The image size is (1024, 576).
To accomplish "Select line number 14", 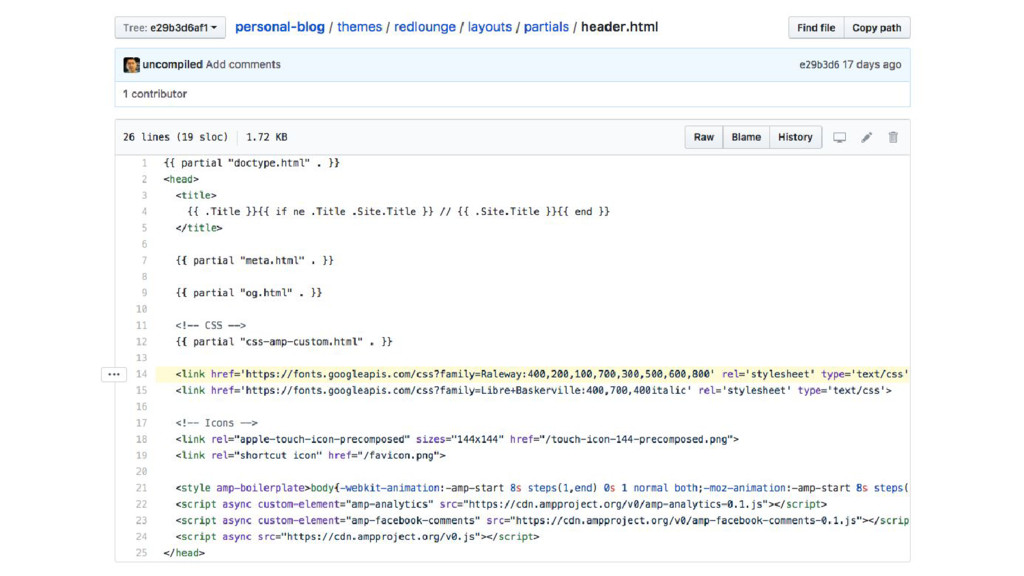I will click(x=141, y=374).
